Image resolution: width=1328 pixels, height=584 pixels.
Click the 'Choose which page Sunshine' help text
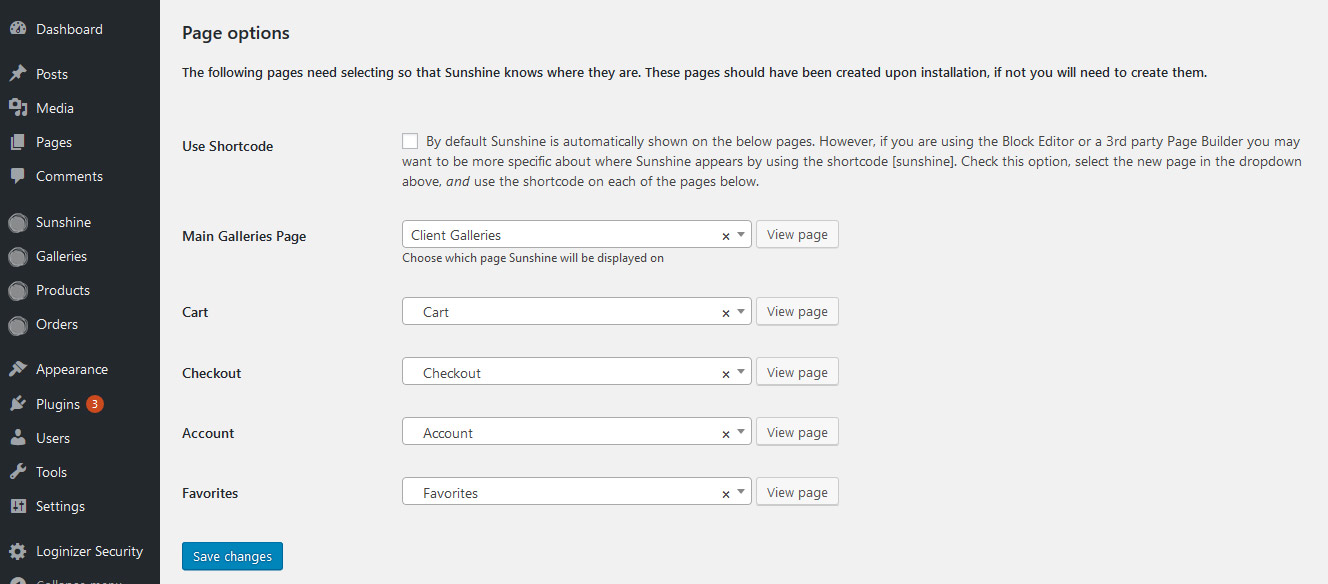click(x=533, y=258)
